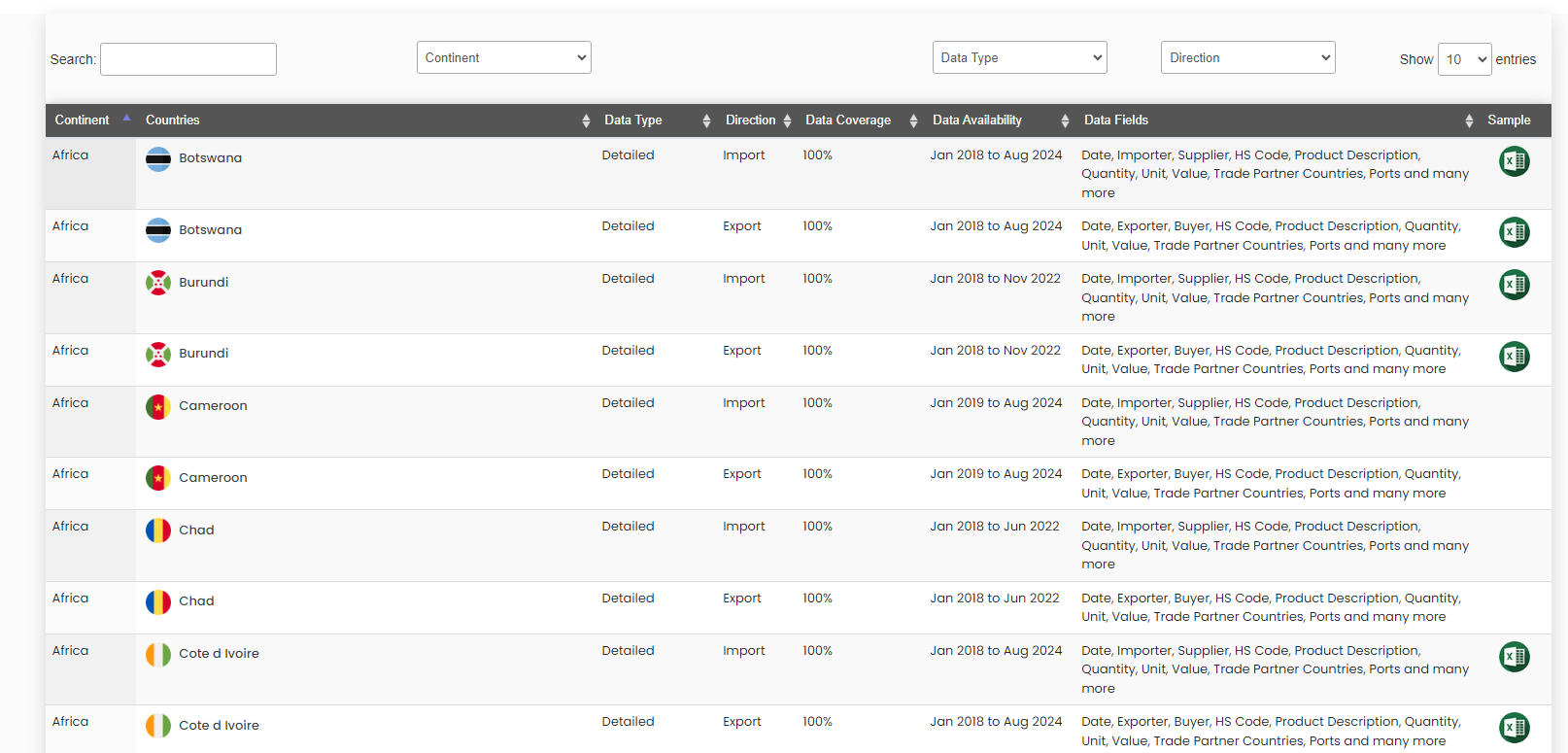Image resolution: width=1568 pixels, height=753 pixels.
Task: Click Botswana flag icon in Export row
Action: pyautogui.click(x=158, y=230)
